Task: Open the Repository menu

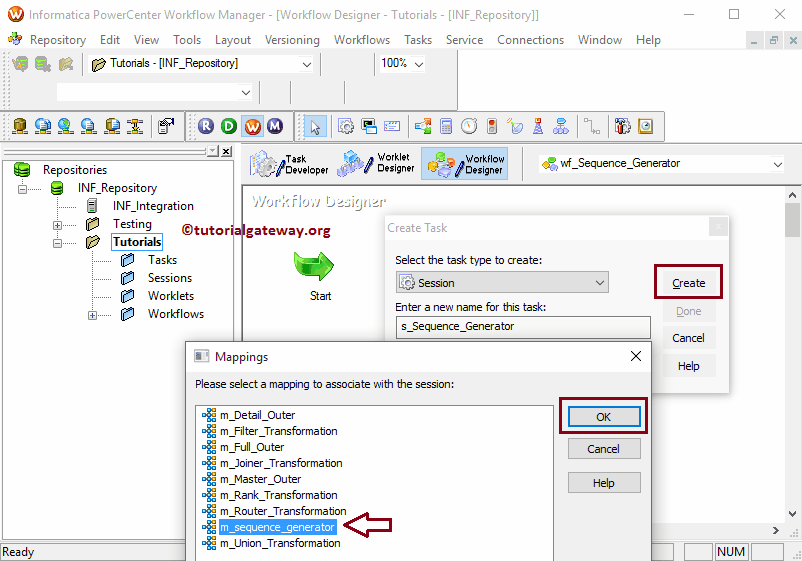Action: [57, 40]
